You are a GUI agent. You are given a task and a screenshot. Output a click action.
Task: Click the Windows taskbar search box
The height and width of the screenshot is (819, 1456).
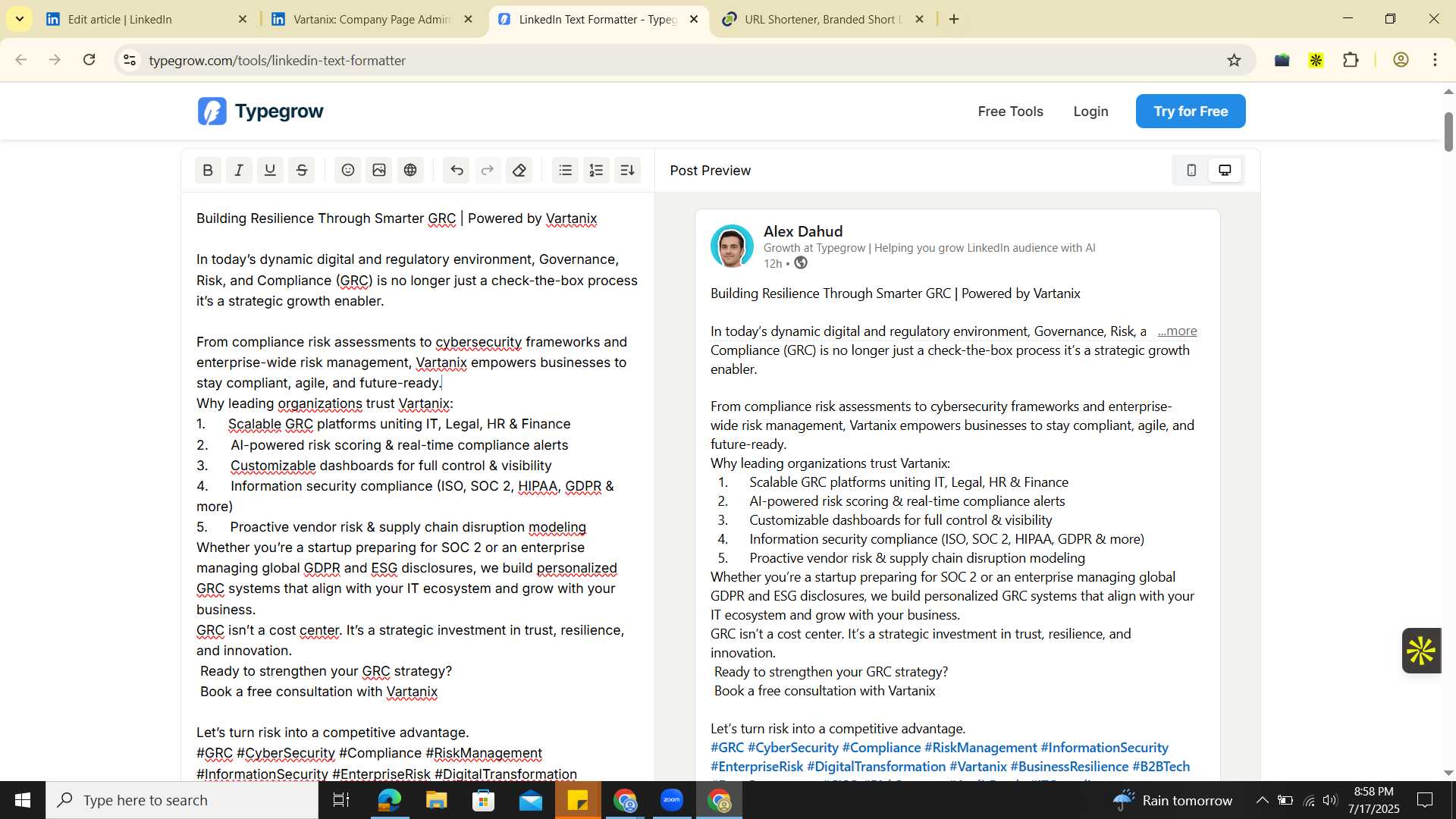point(182,800)
